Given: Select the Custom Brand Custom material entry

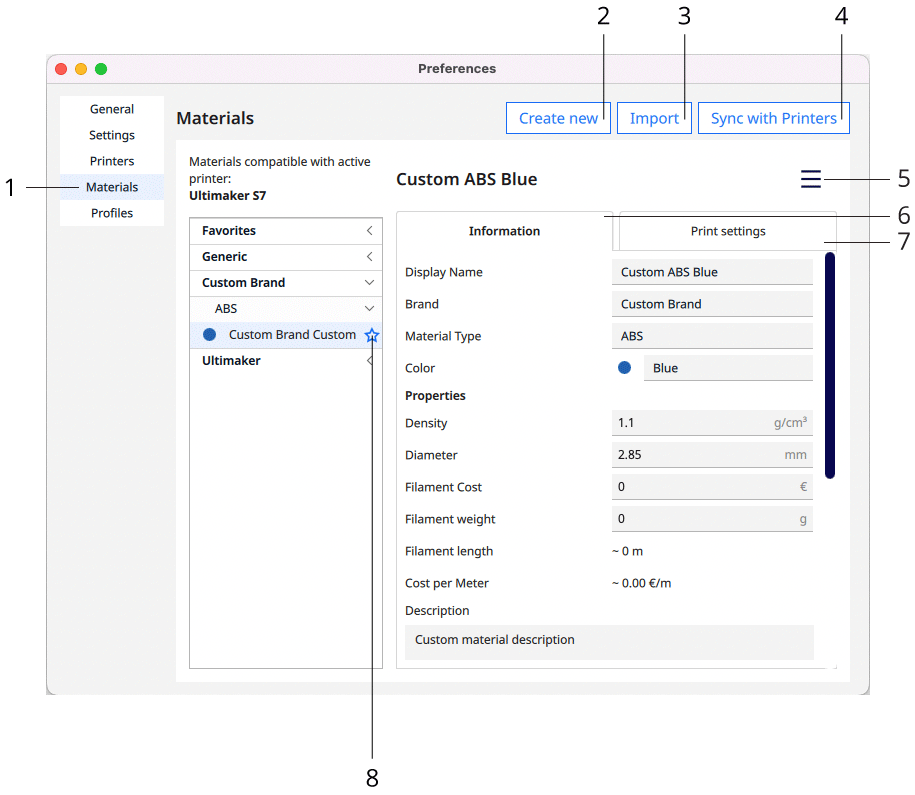Looking at the screenshot, I should tap(291, 335).
